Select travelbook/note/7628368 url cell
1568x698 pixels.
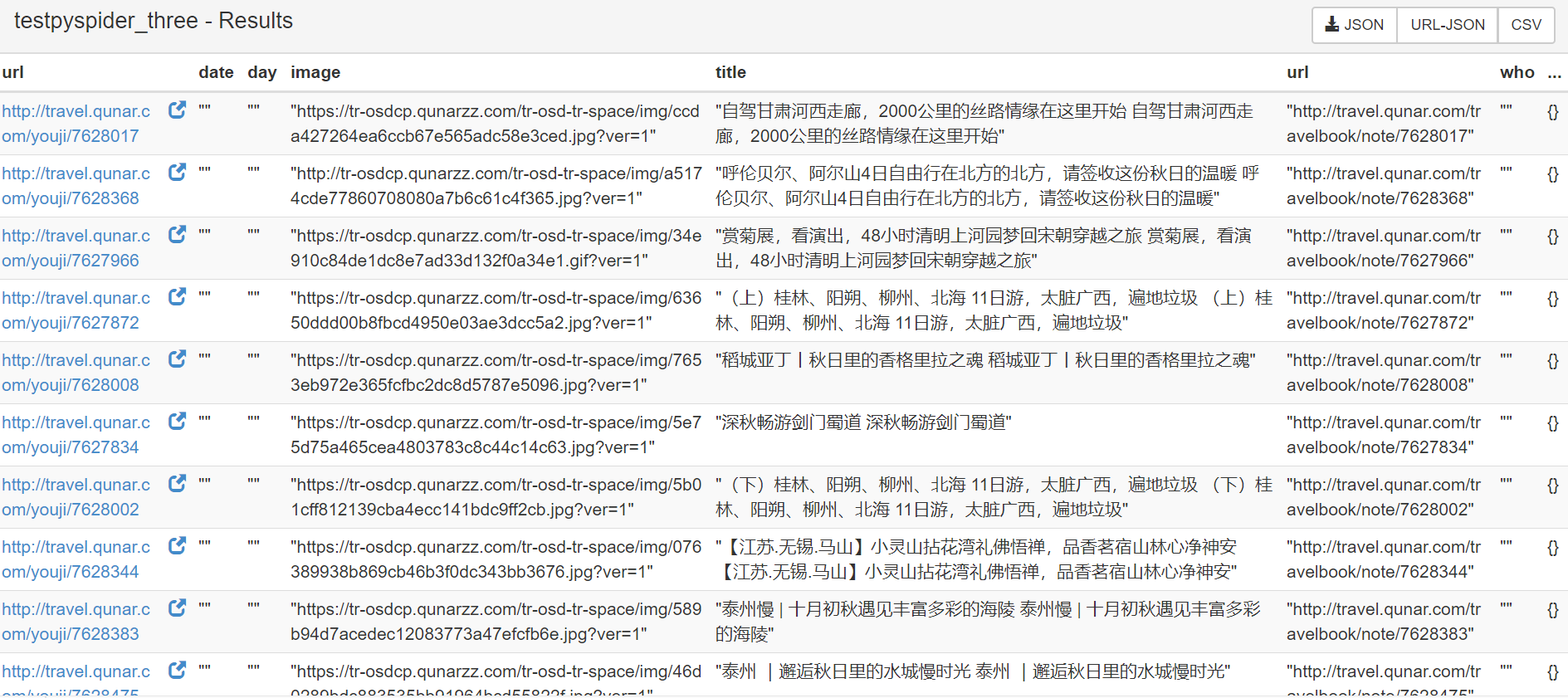click(1384, 186)
